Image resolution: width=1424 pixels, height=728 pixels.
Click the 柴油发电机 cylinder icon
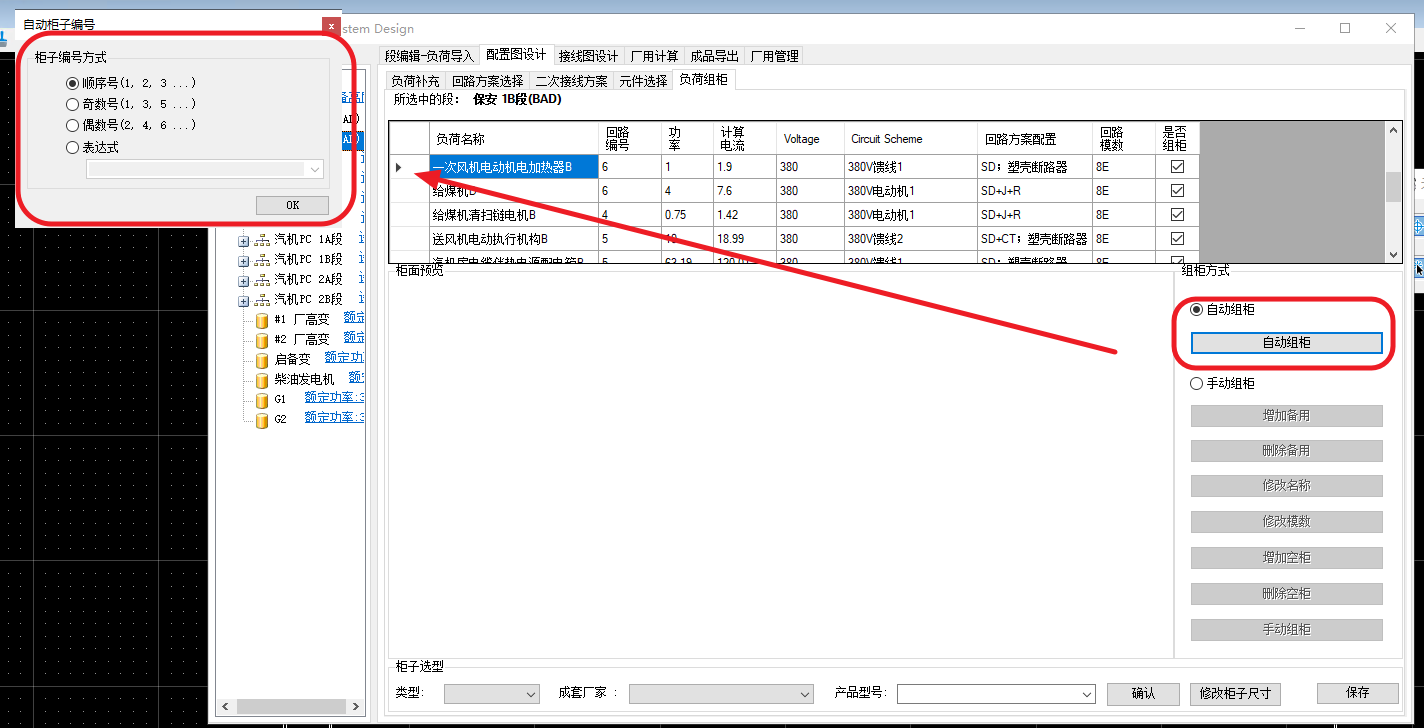coord(262,380)
